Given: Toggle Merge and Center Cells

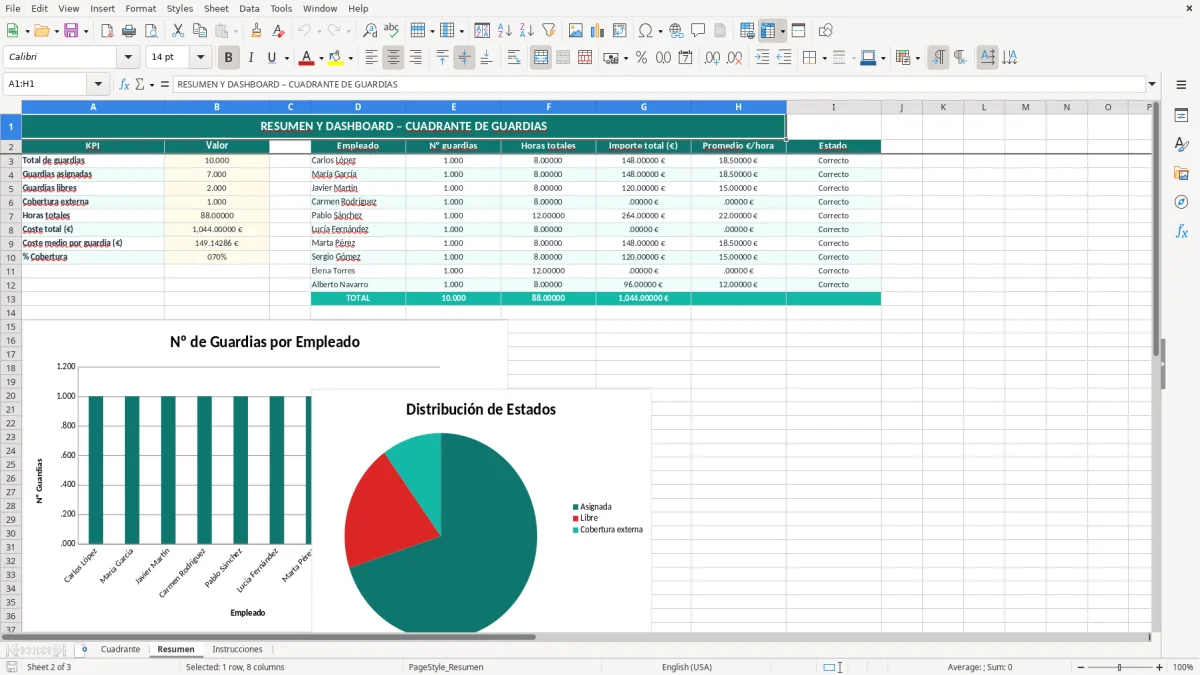Looking at the screenshot, I should pyautogui.click(x=541, y=58).
